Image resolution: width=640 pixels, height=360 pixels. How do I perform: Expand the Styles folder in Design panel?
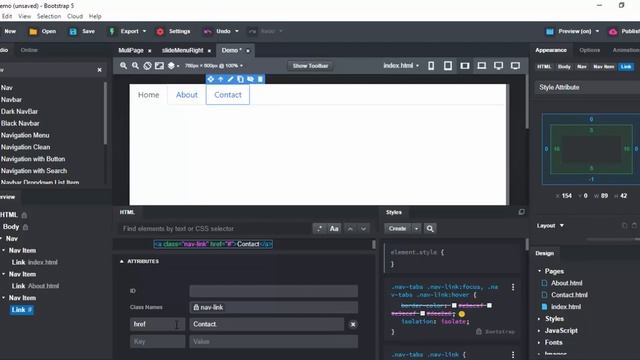pyautogui.click(x=540, y=319)
